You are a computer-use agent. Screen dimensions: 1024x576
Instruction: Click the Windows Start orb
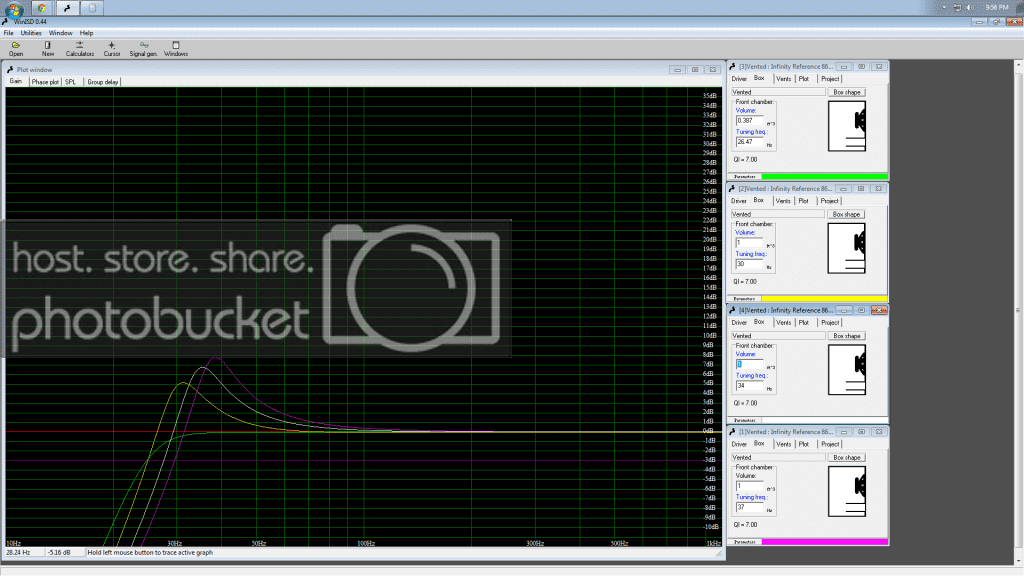pyautogui.click(x=13, y=8)
